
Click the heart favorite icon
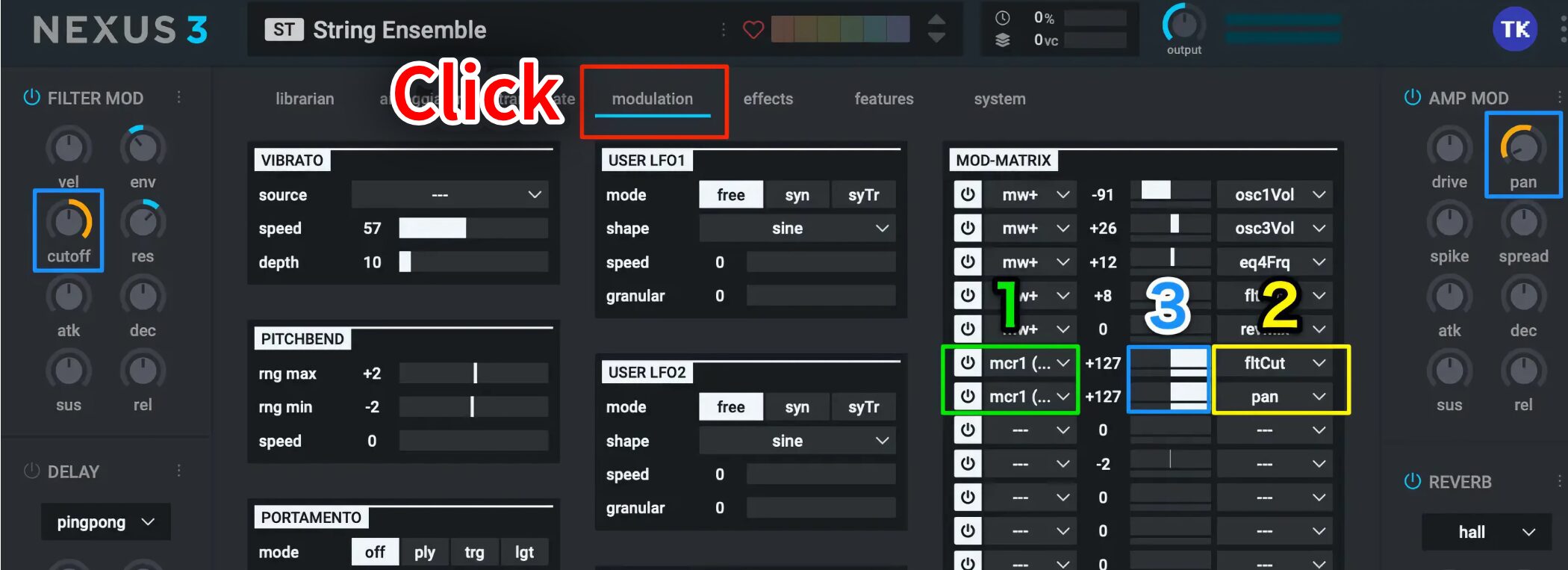coord(753,30)
